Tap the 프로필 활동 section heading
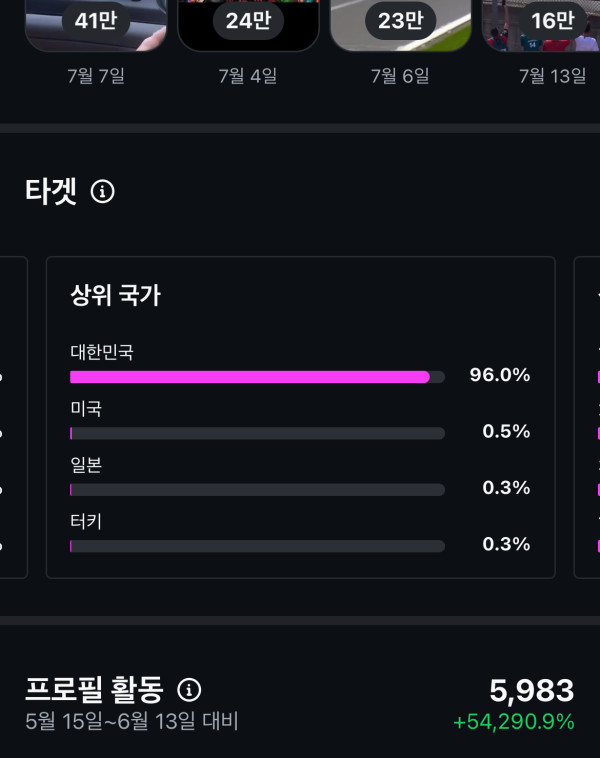 pos(94,689)
